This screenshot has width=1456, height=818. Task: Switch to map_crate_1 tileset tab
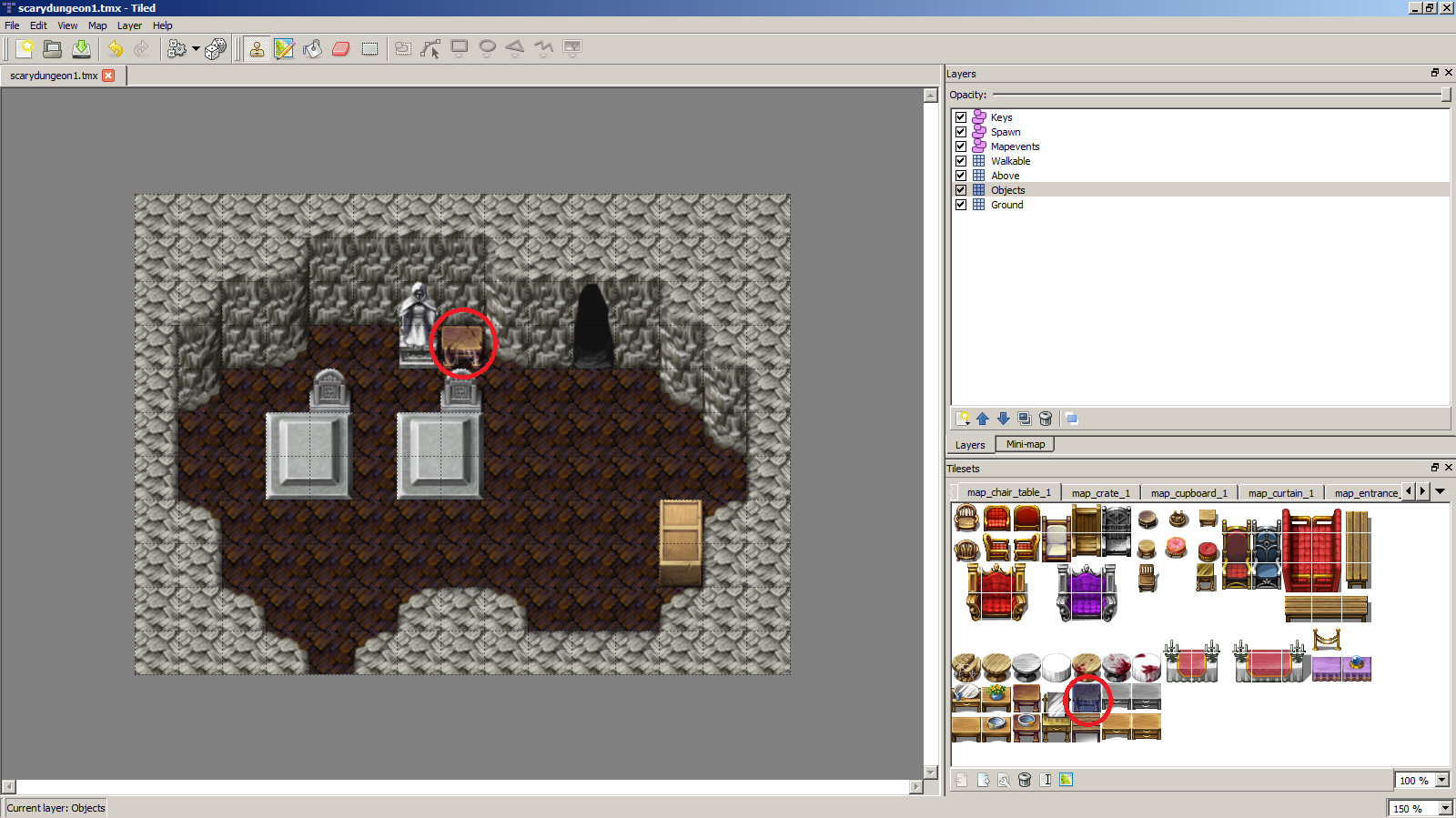[x=1100, y=493]
